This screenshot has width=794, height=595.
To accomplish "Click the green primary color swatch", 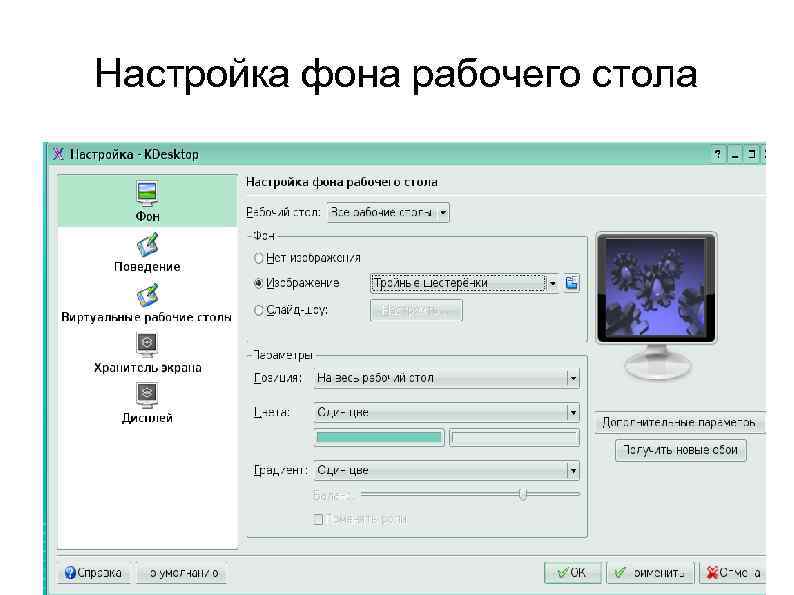I will (379, 438).
